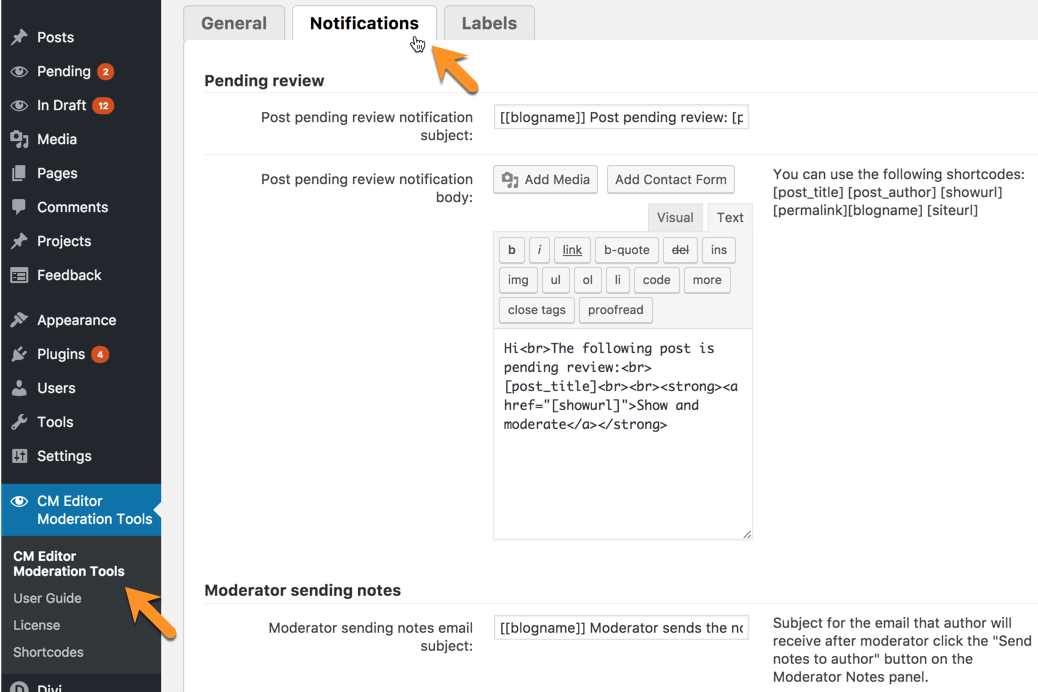This screenshot has width=1038, height=692.
Task: Click the Posts pin icon in sidebar
Action: 19,37
